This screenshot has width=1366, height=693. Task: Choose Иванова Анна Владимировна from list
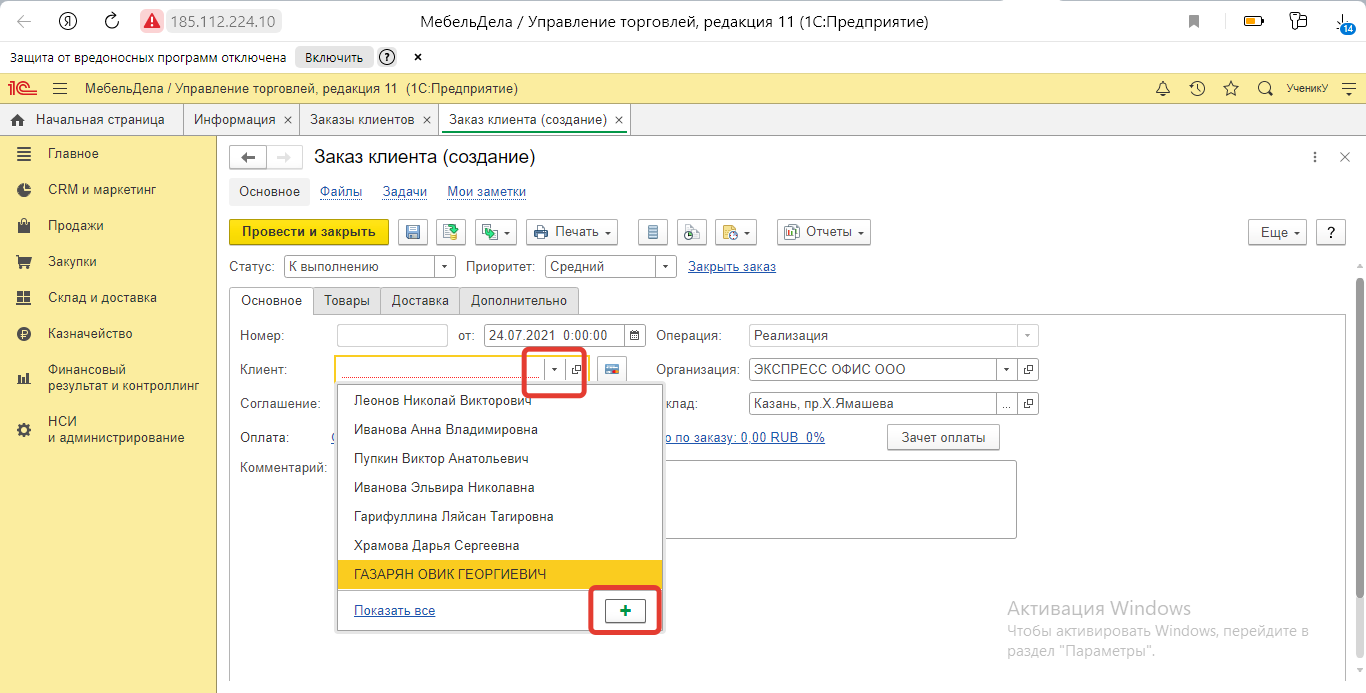coord(500,430)
